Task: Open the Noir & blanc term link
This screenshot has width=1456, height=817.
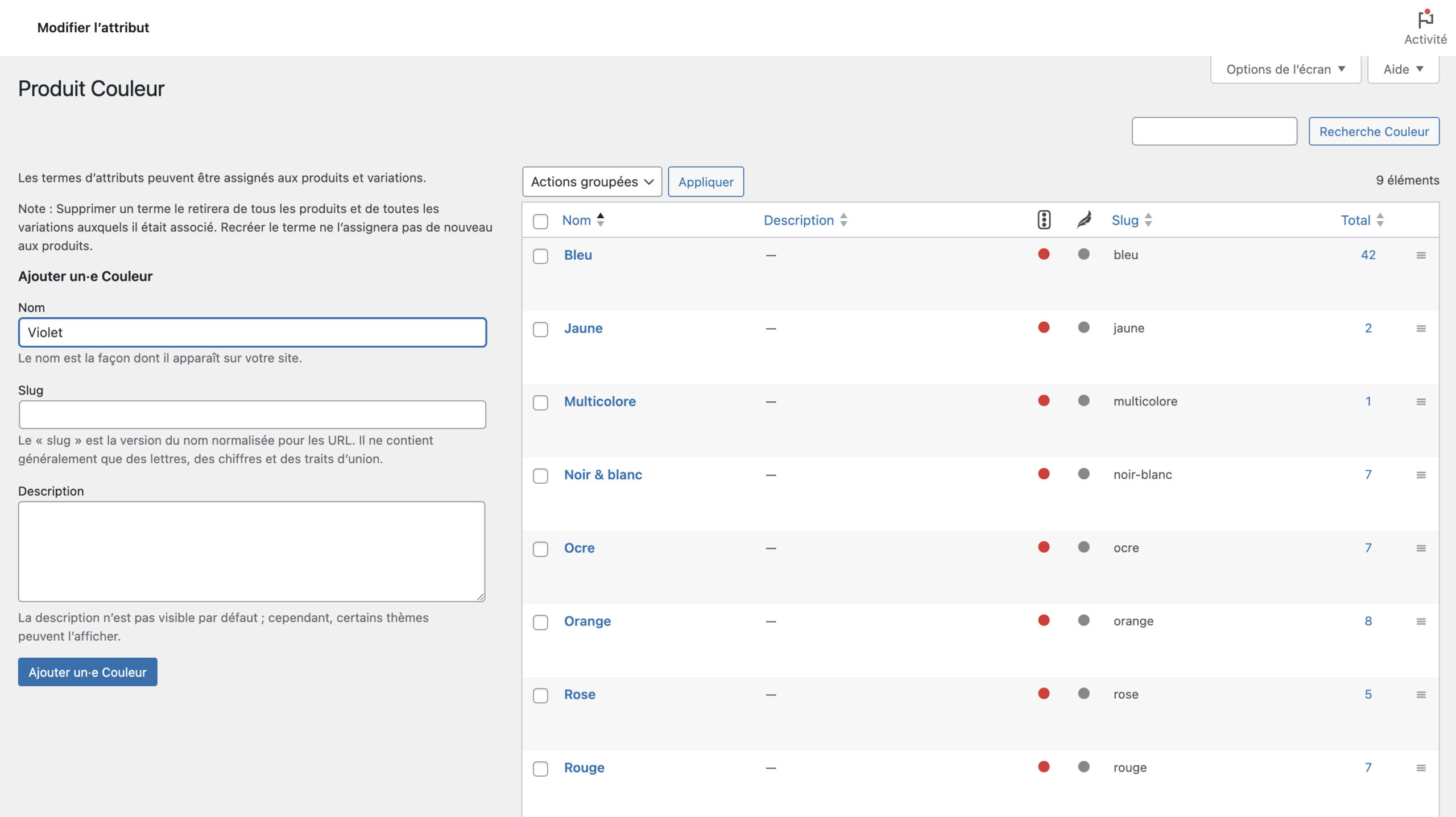Action: 603,475
